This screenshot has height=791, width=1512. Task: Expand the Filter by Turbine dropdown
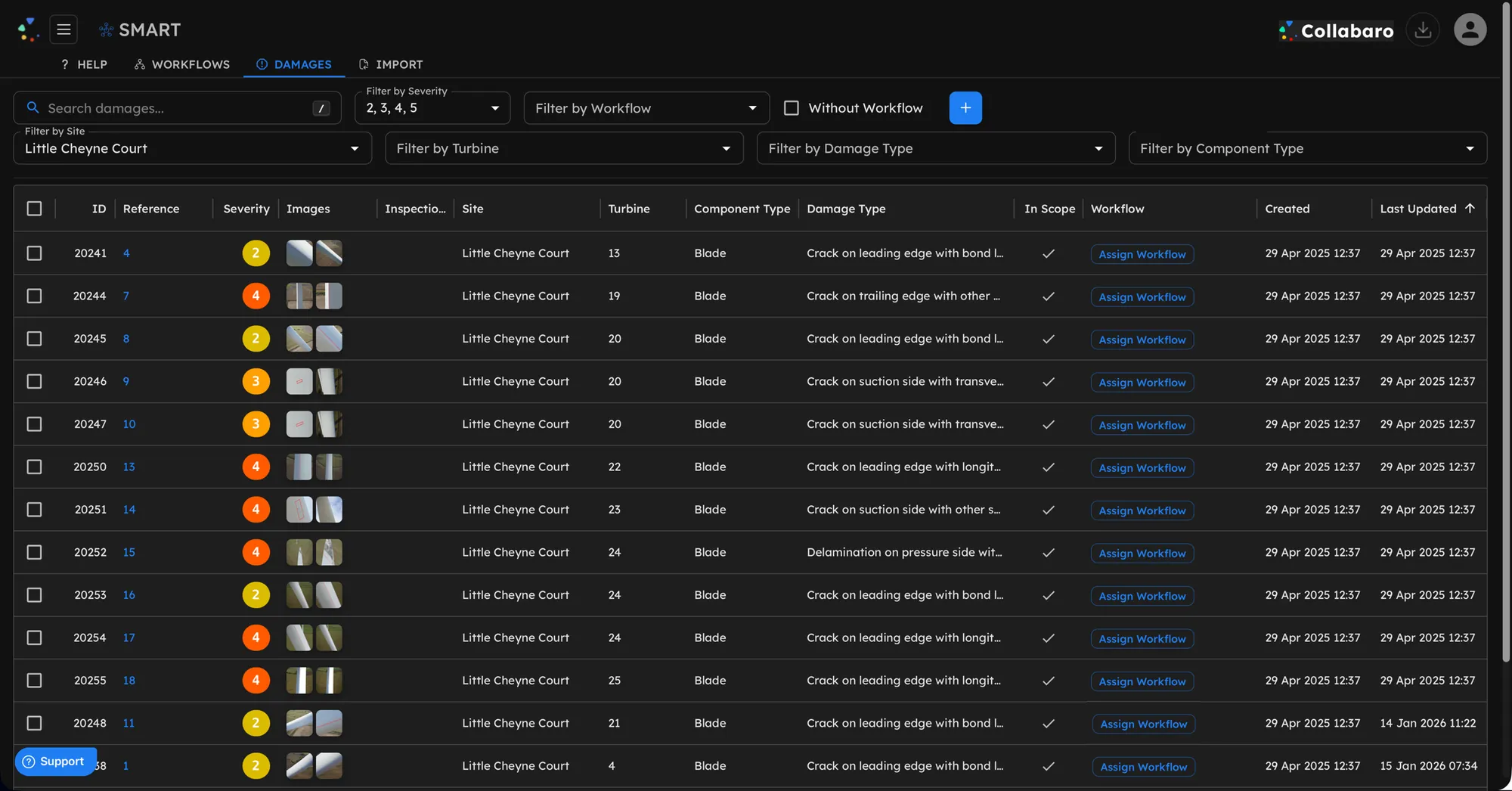564,148
